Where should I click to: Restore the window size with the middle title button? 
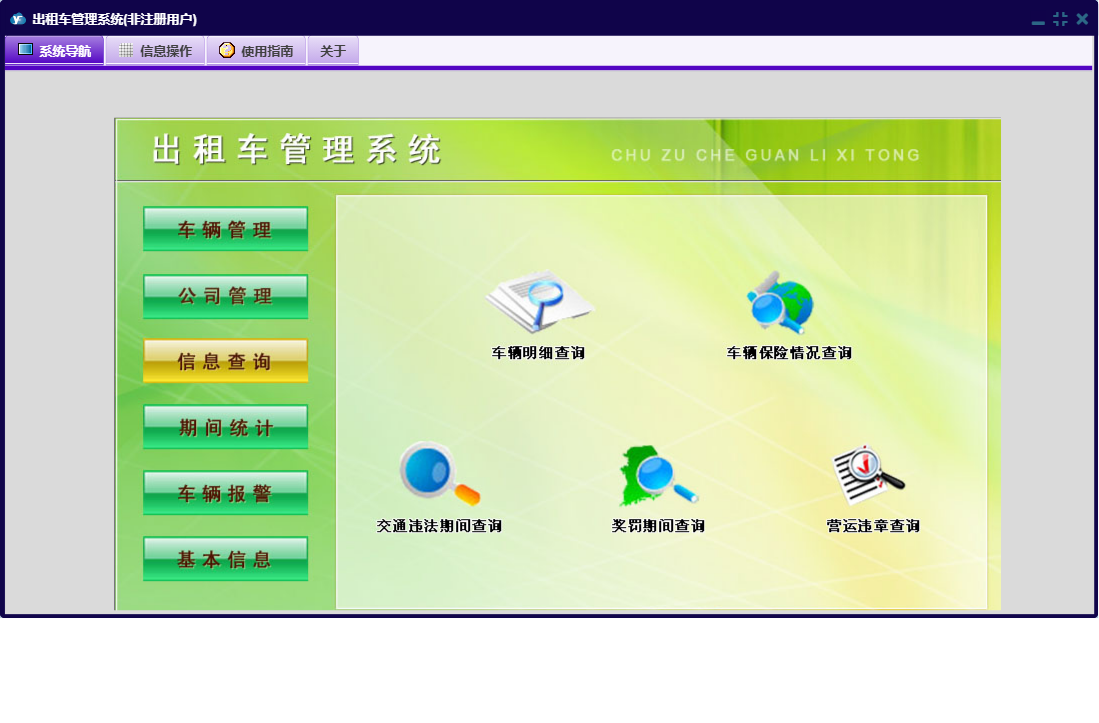coord(1060,19)
